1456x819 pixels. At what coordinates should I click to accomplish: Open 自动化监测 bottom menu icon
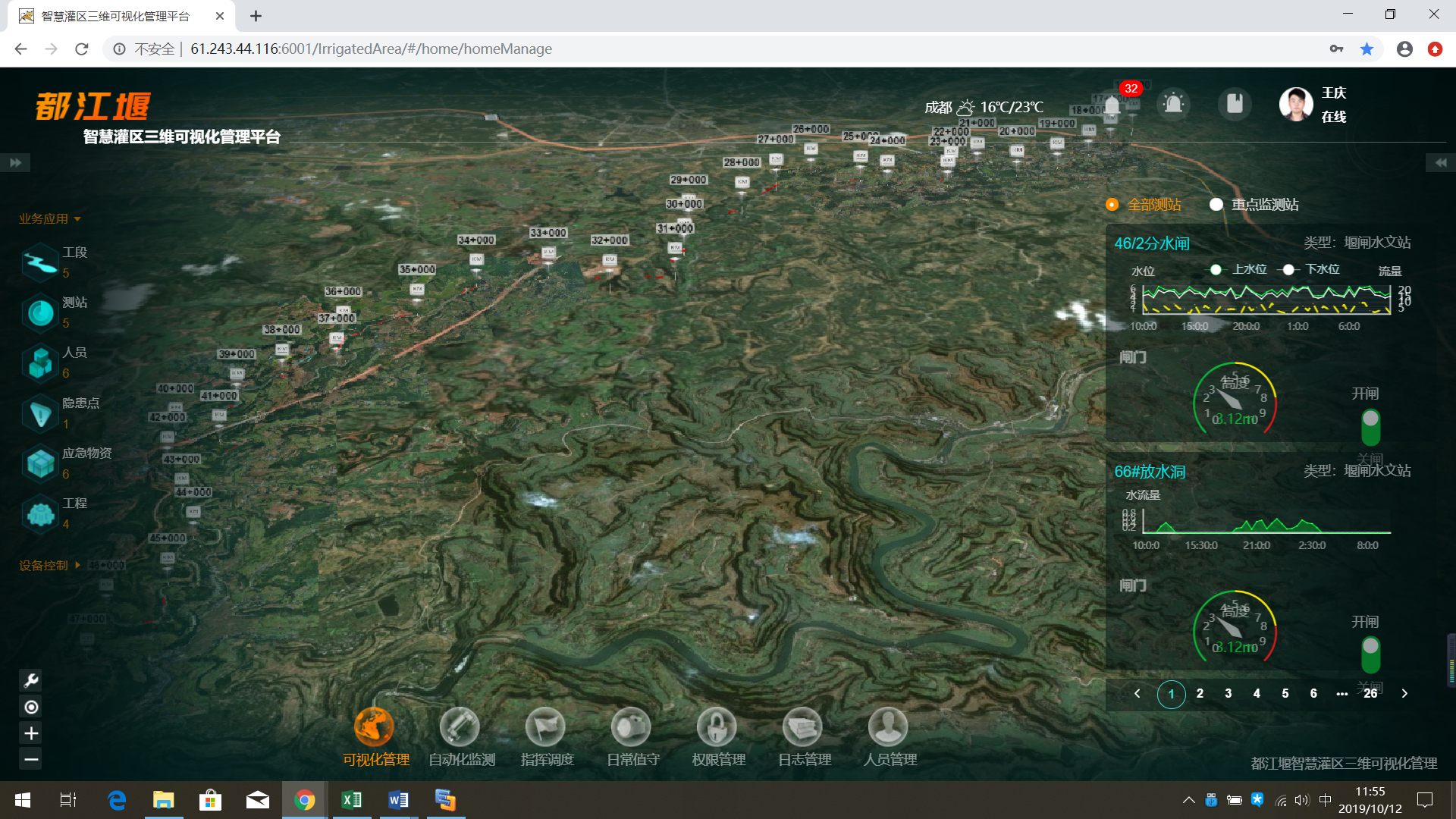pyautogui.click(x=460, y=727)
